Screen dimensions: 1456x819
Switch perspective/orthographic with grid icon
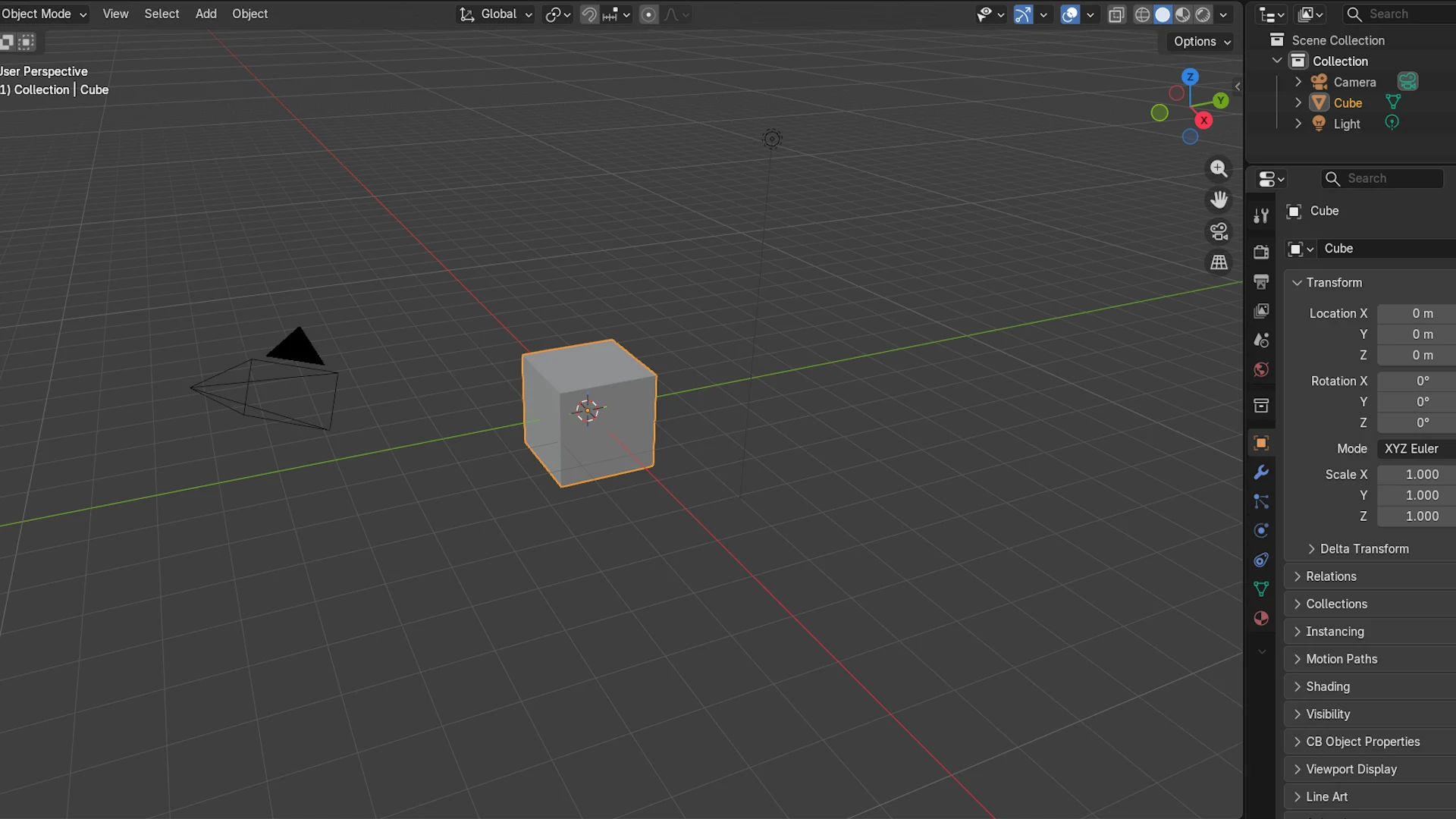[x=1219, y=262]
